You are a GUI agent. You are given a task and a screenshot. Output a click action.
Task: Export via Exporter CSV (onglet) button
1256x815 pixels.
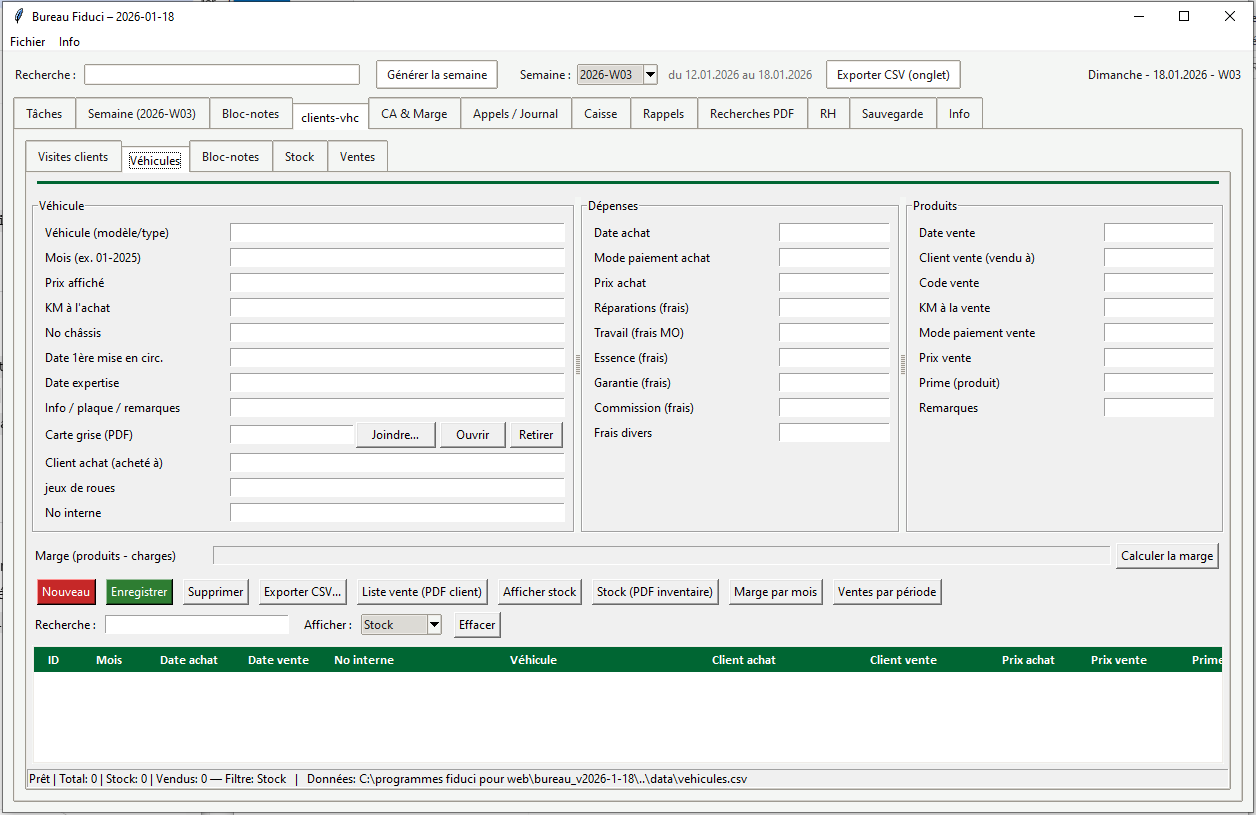point(893,75)
